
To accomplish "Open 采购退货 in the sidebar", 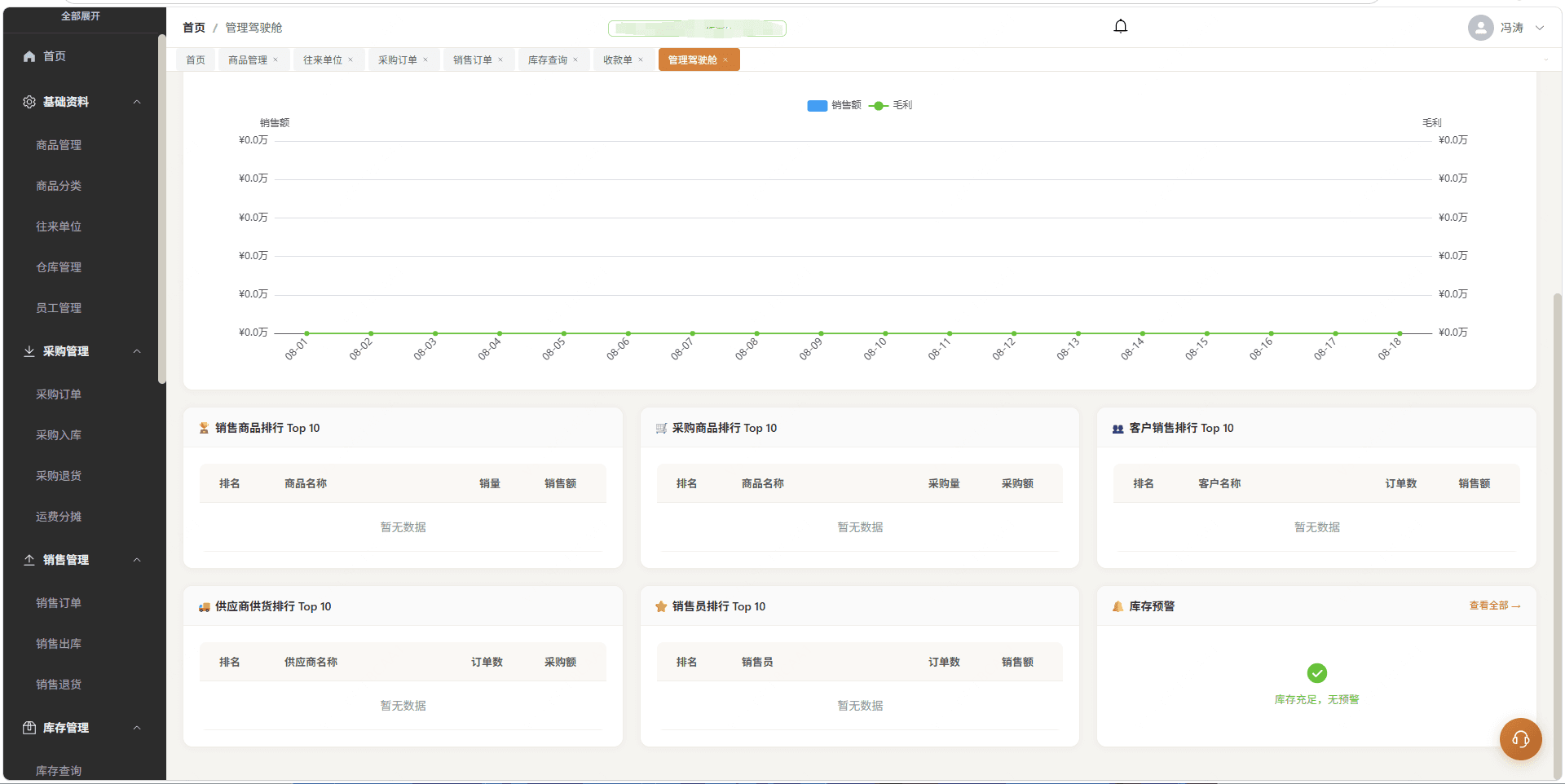I will [x=59, y=476].
